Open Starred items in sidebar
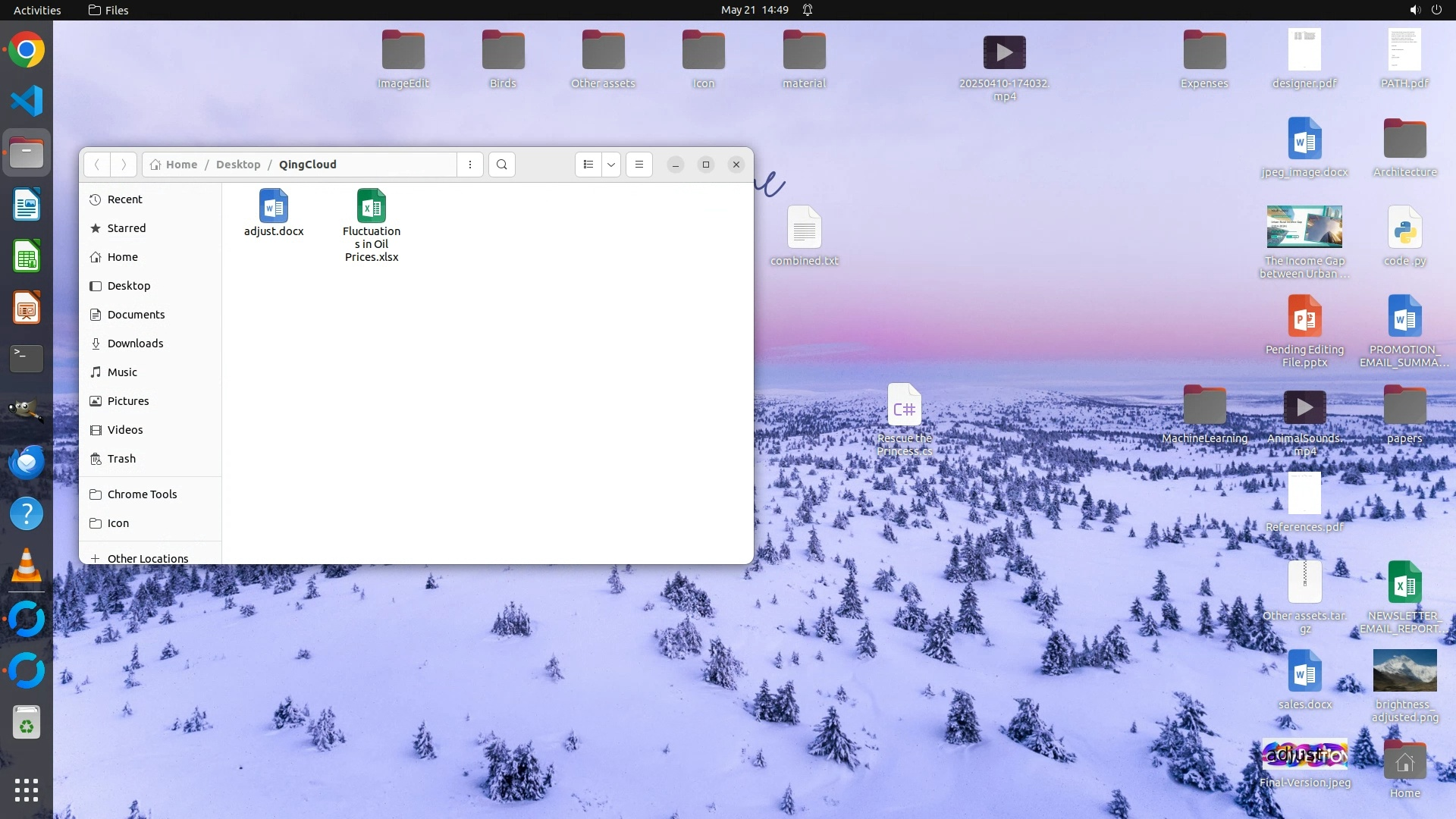 126,228
